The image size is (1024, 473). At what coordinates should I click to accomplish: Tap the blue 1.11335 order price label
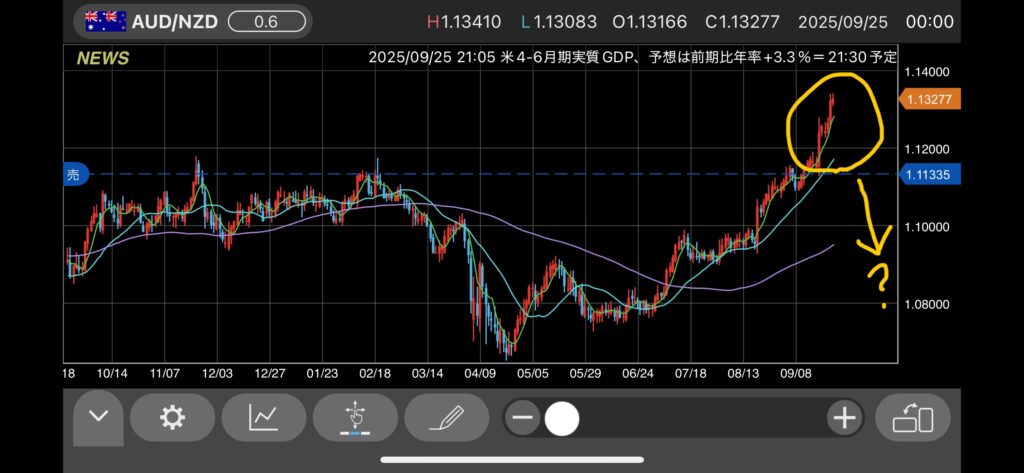[929, 174]
